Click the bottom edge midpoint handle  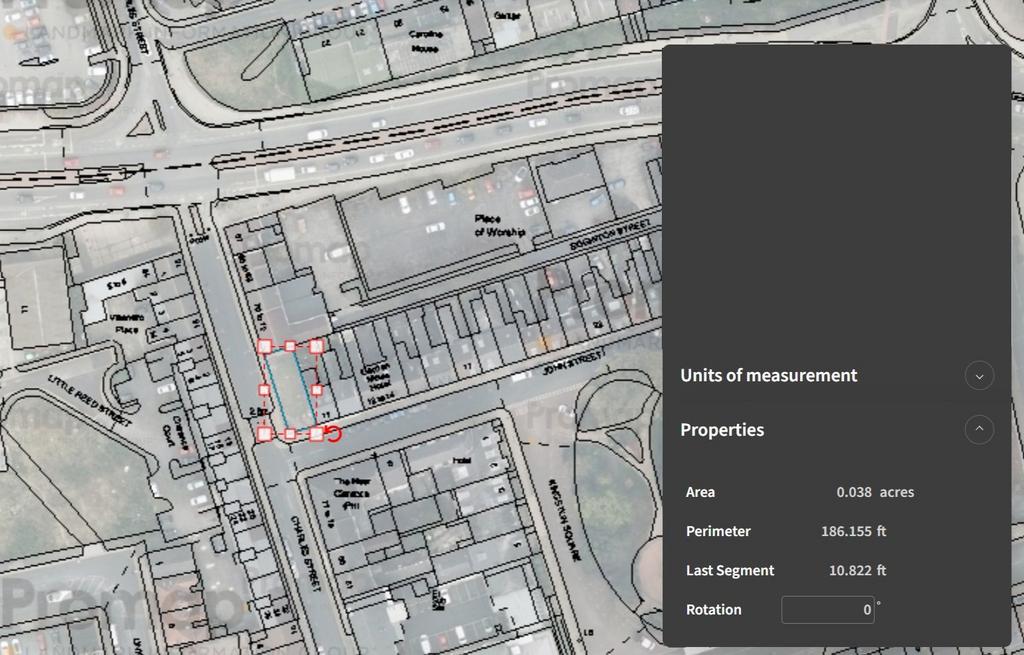[290, 434]
